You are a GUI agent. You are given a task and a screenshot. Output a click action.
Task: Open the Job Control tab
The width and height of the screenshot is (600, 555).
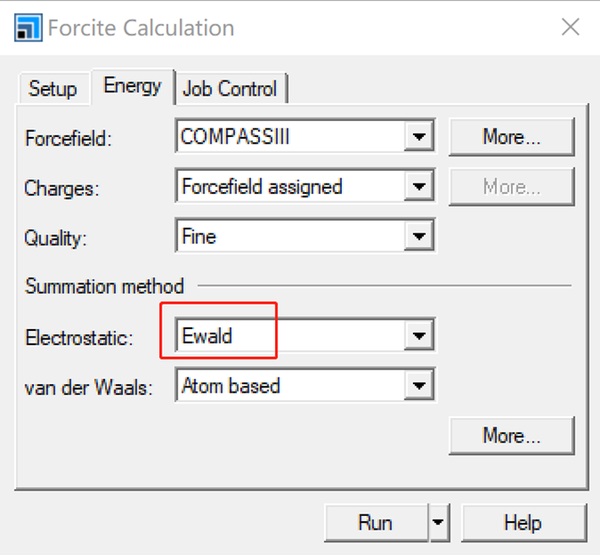(231, 88)
